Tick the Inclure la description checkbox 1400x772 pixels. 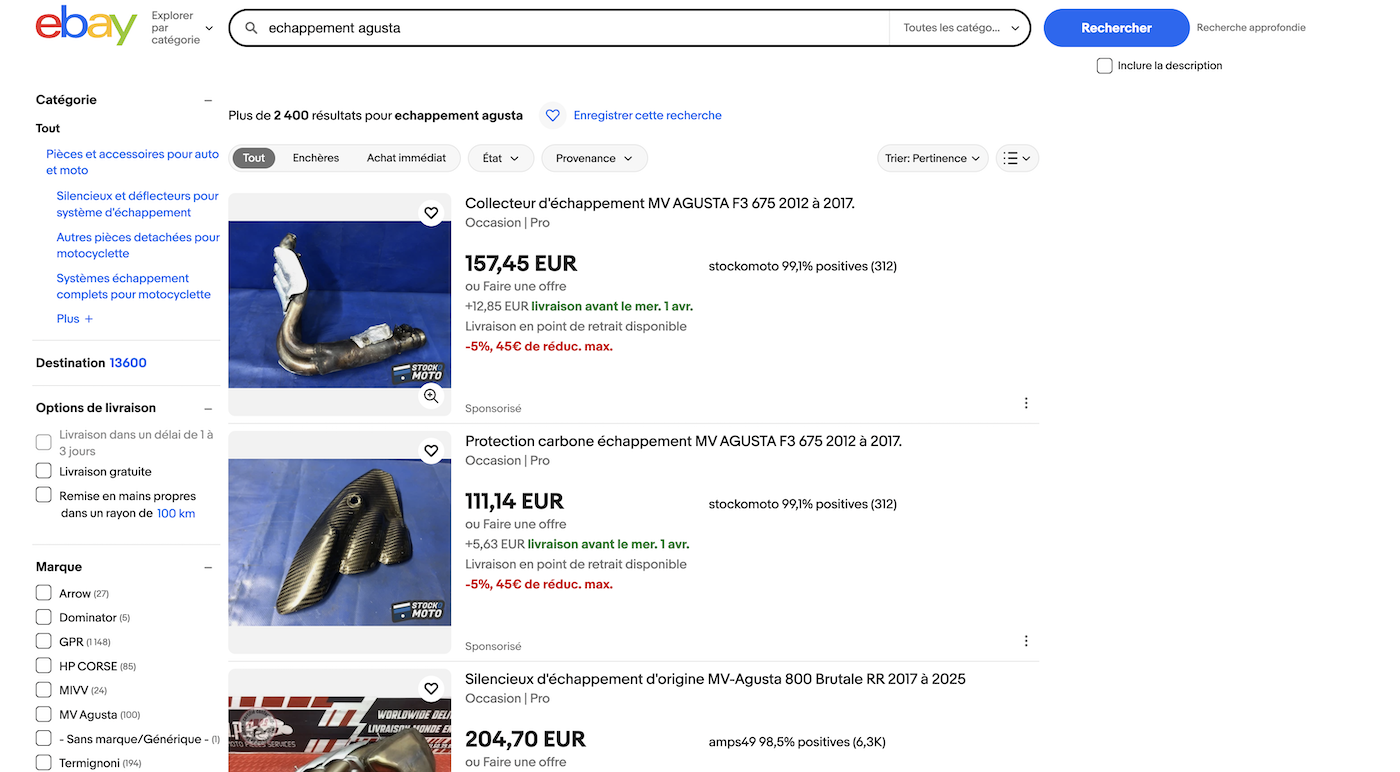(x=1104, y=66)
